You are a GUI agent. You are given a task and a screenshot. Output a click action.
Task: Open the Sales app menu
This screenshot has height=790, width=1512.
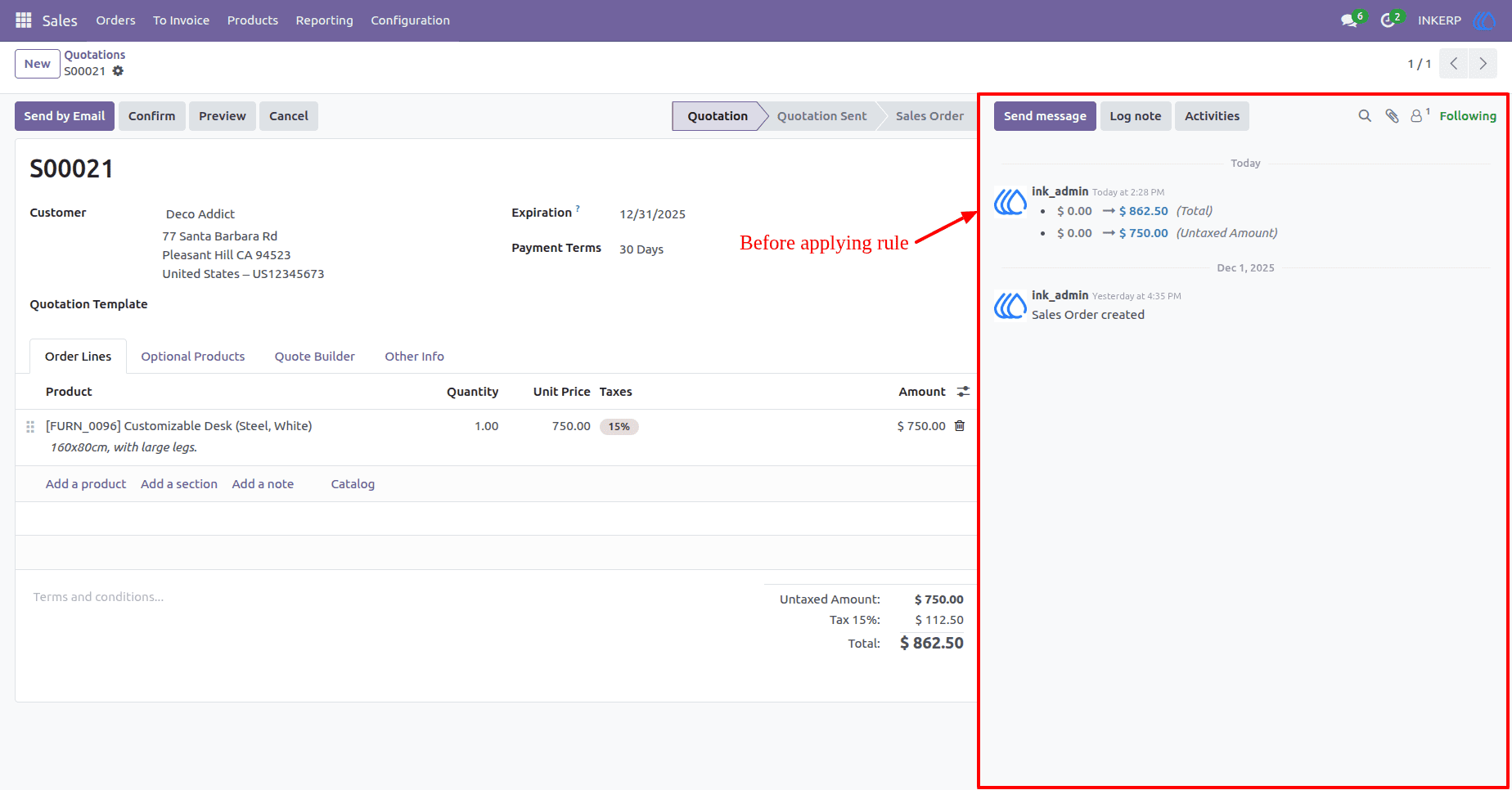[x=60, y=20]
